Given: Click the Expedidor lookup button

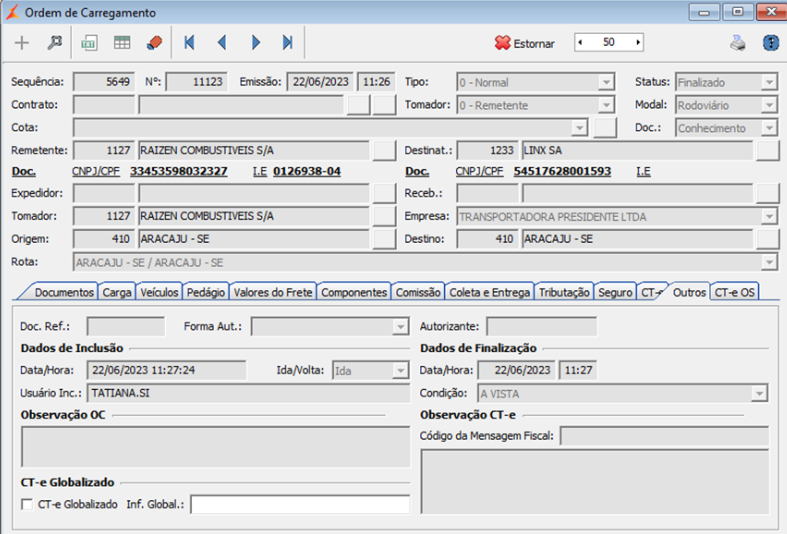Looking at the screenshot, I should 384,193.
